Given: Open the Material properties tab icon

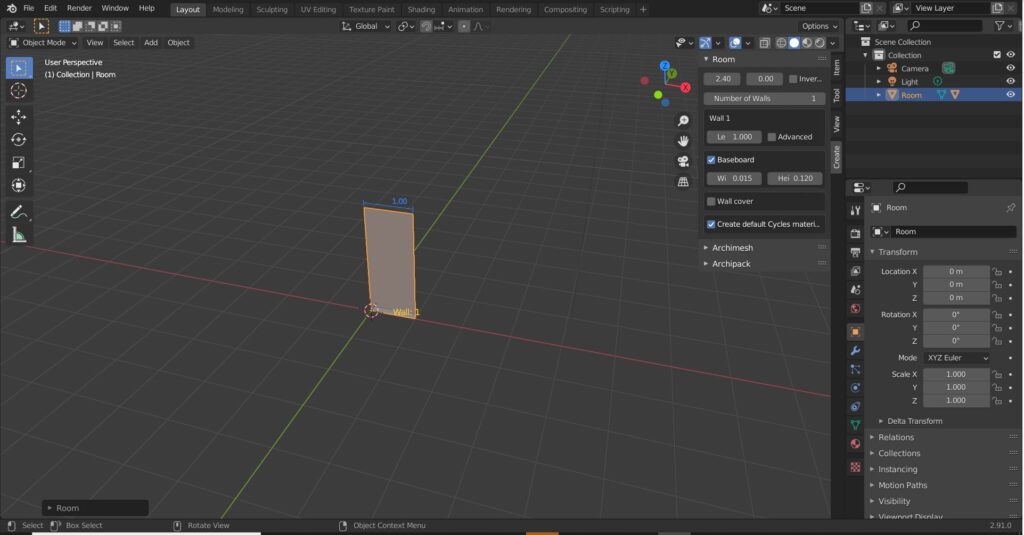Looking at the screenshot, I should pos(855,444).
